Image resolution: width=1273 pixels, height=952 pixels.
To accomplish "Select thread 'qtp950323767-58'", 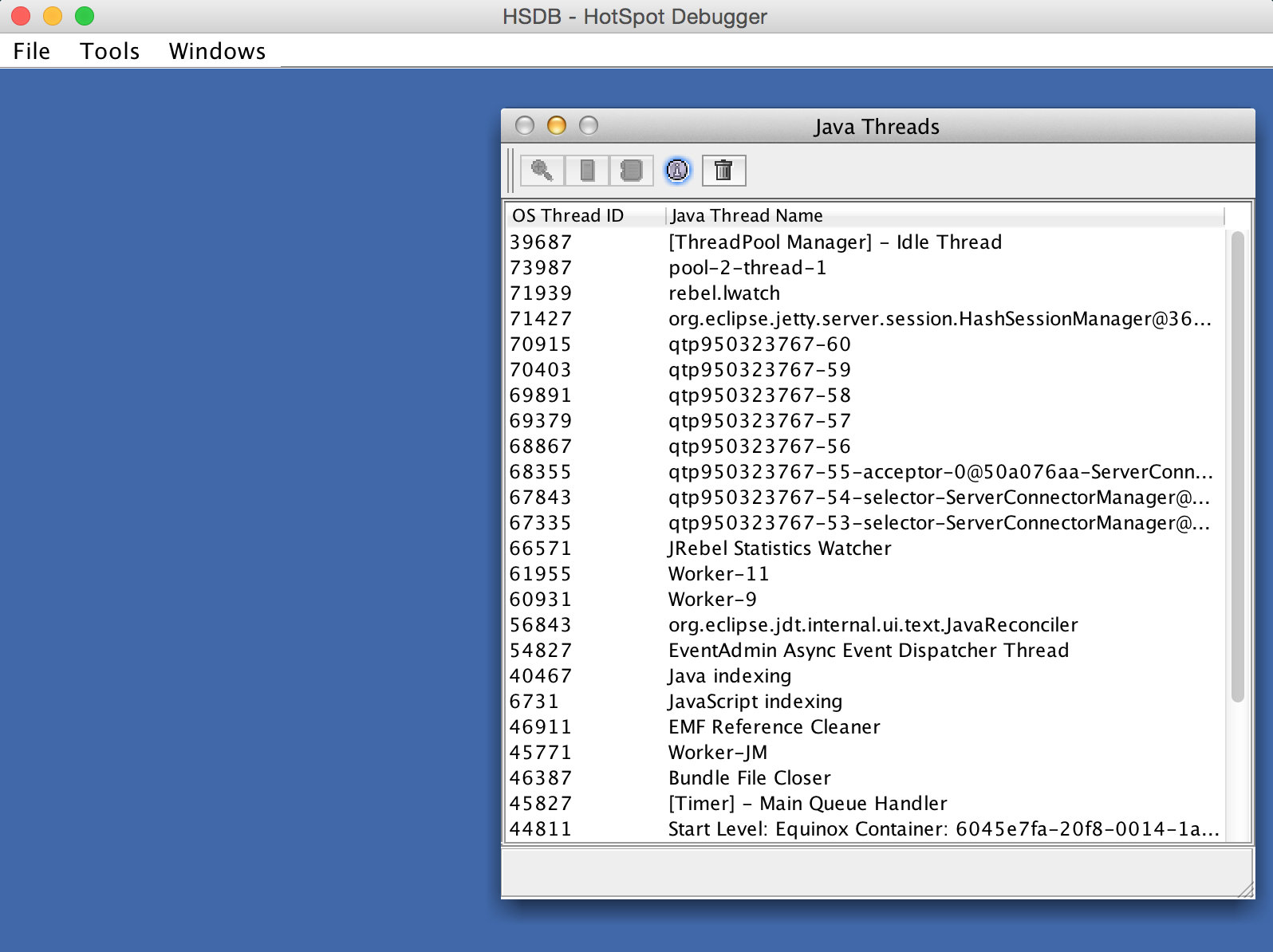I will 866,395.
